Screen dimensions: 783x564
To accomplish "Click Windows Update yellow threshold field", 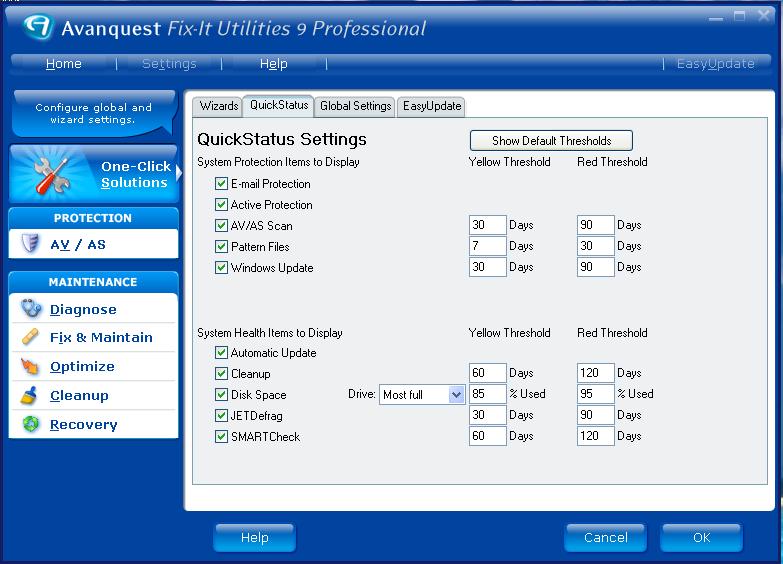I will tap(487, 267).
